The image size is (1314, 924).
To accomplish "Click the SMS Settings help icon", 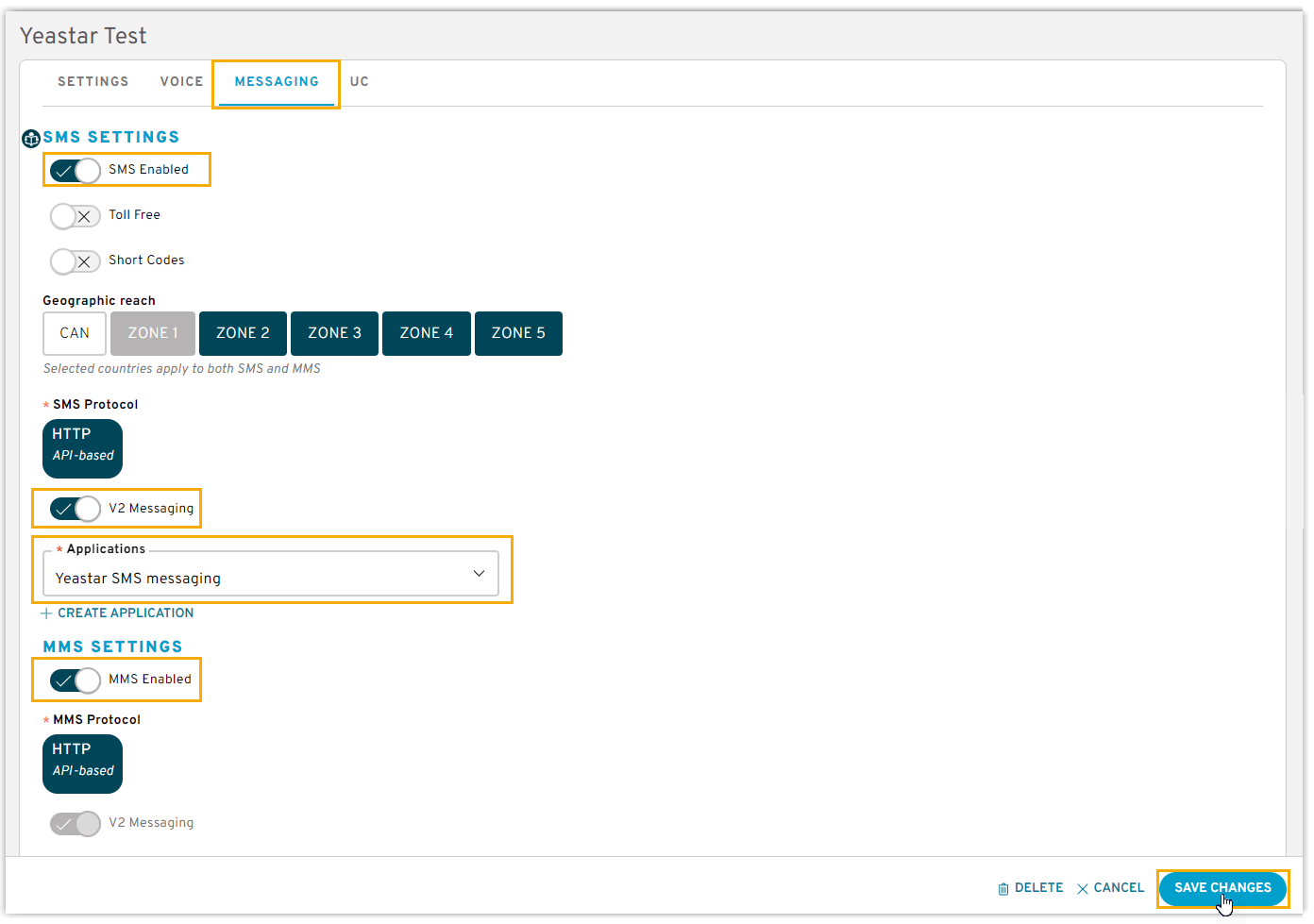I will pyautogui.click(x=30, y=139).
